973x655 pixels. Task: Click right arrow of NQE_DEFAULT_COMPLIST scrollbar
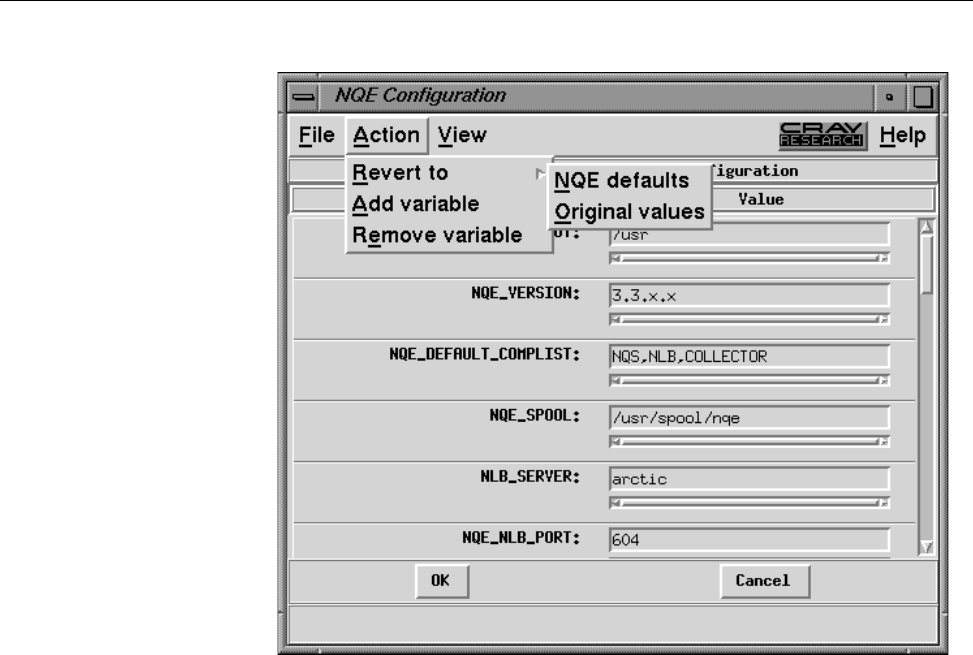(883, 380)
